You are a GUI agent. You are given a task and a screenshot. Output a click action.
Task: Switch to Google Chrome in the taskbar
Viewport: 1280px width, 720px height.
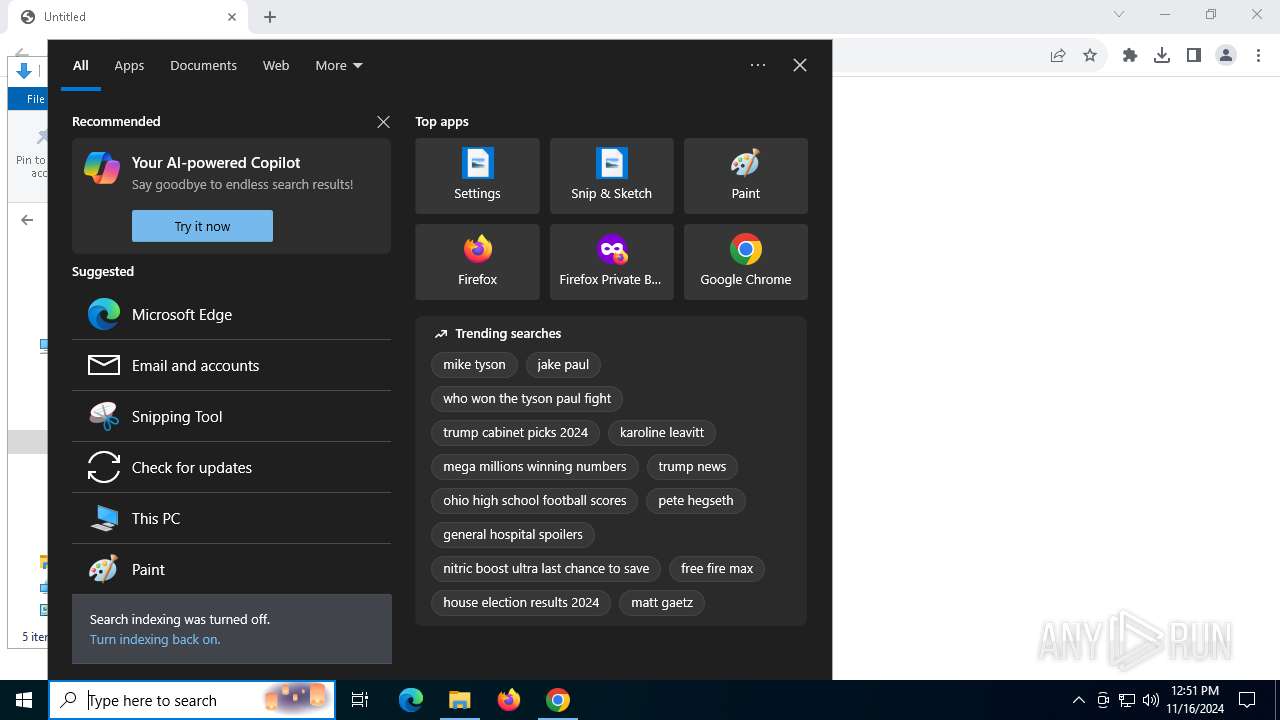point(558,700)
